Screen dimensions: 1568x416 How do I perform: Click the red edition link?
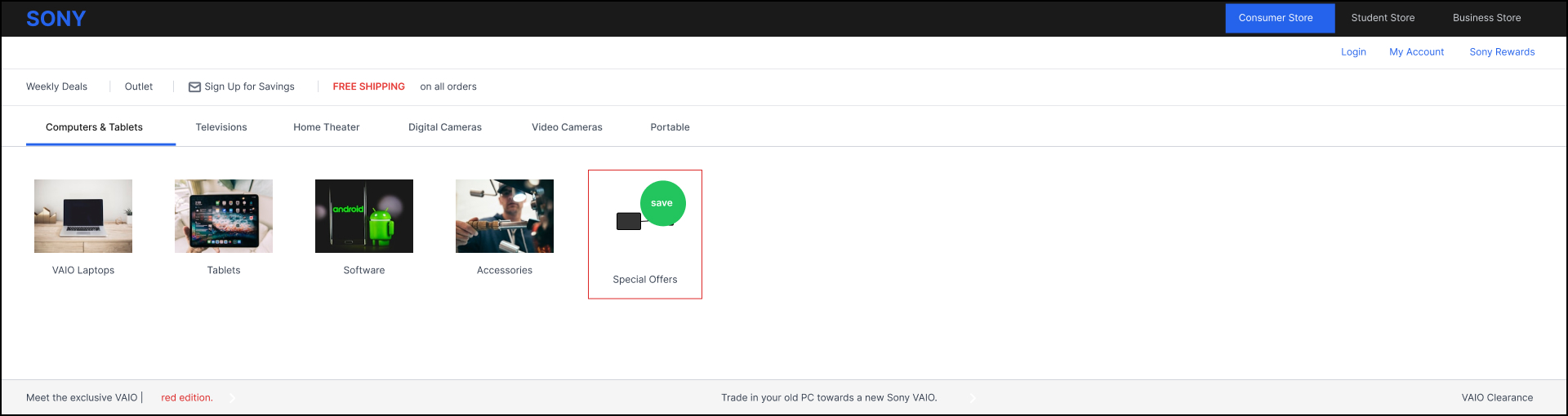pos(187,398)
